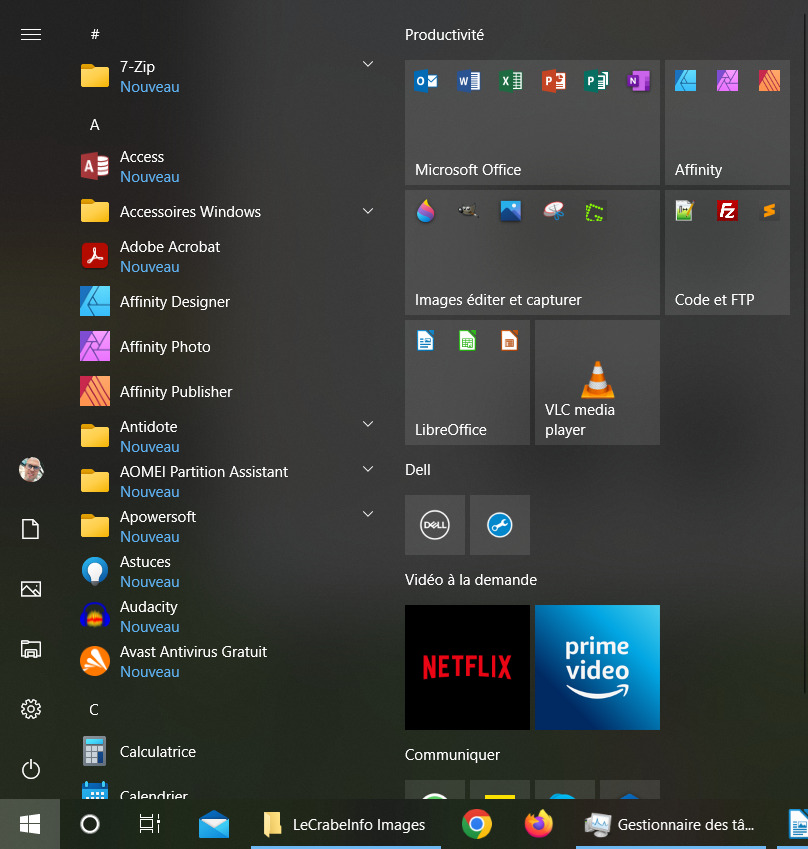Image resolution: width=808 pixels, height=849 pixels.
Task: Launch Affinity Photo from app list
Action: [227, 346]
